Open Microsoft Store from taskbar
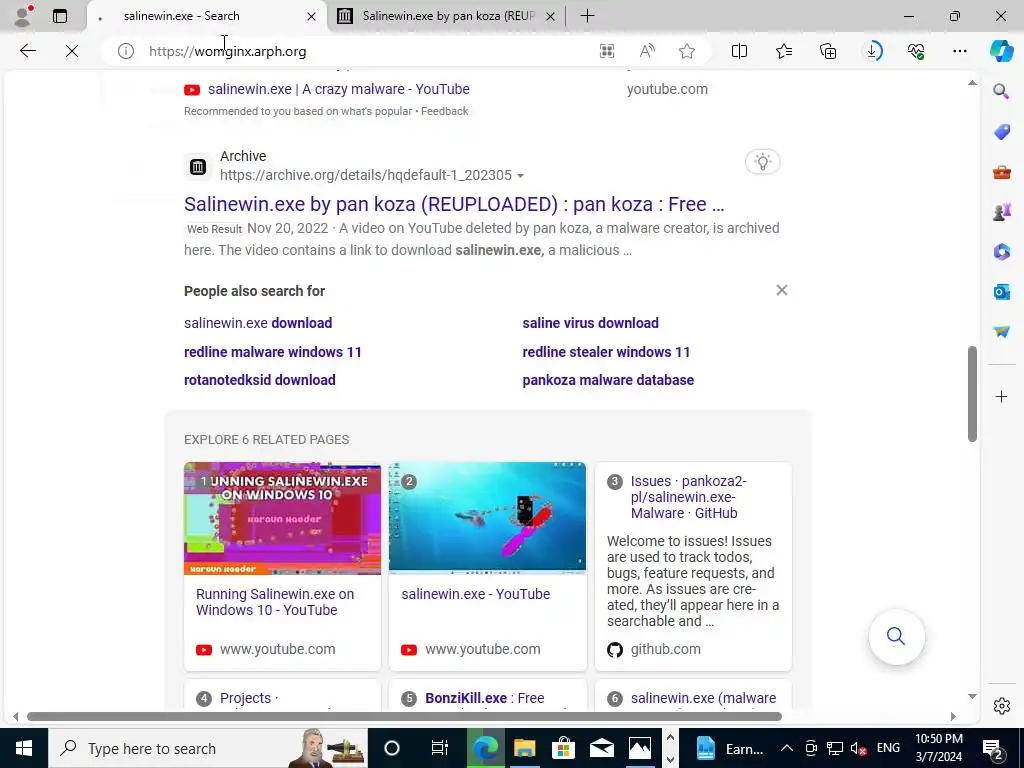 [x=563, y=748]
